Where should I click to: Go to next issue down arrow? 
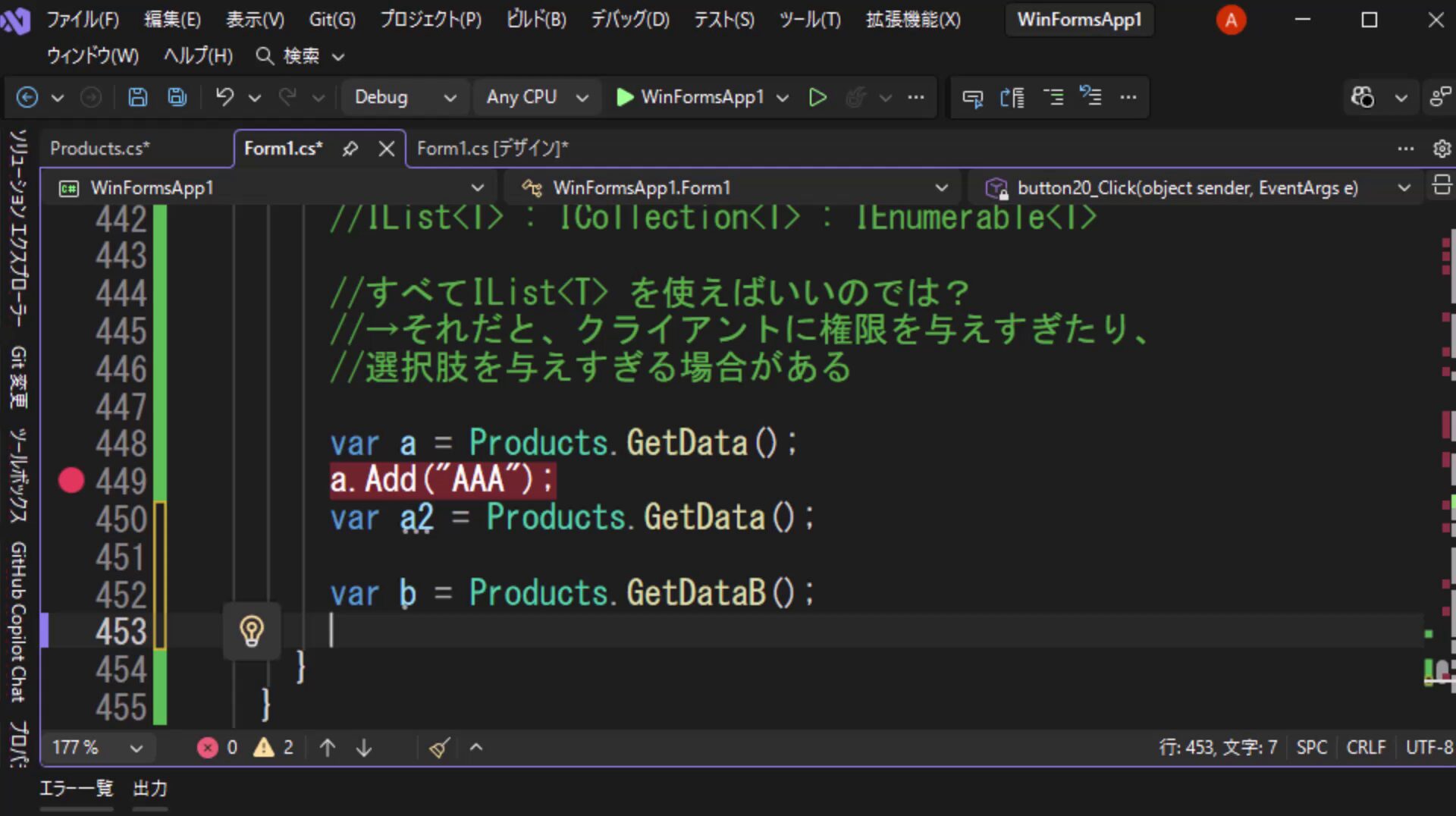point(364,748)
